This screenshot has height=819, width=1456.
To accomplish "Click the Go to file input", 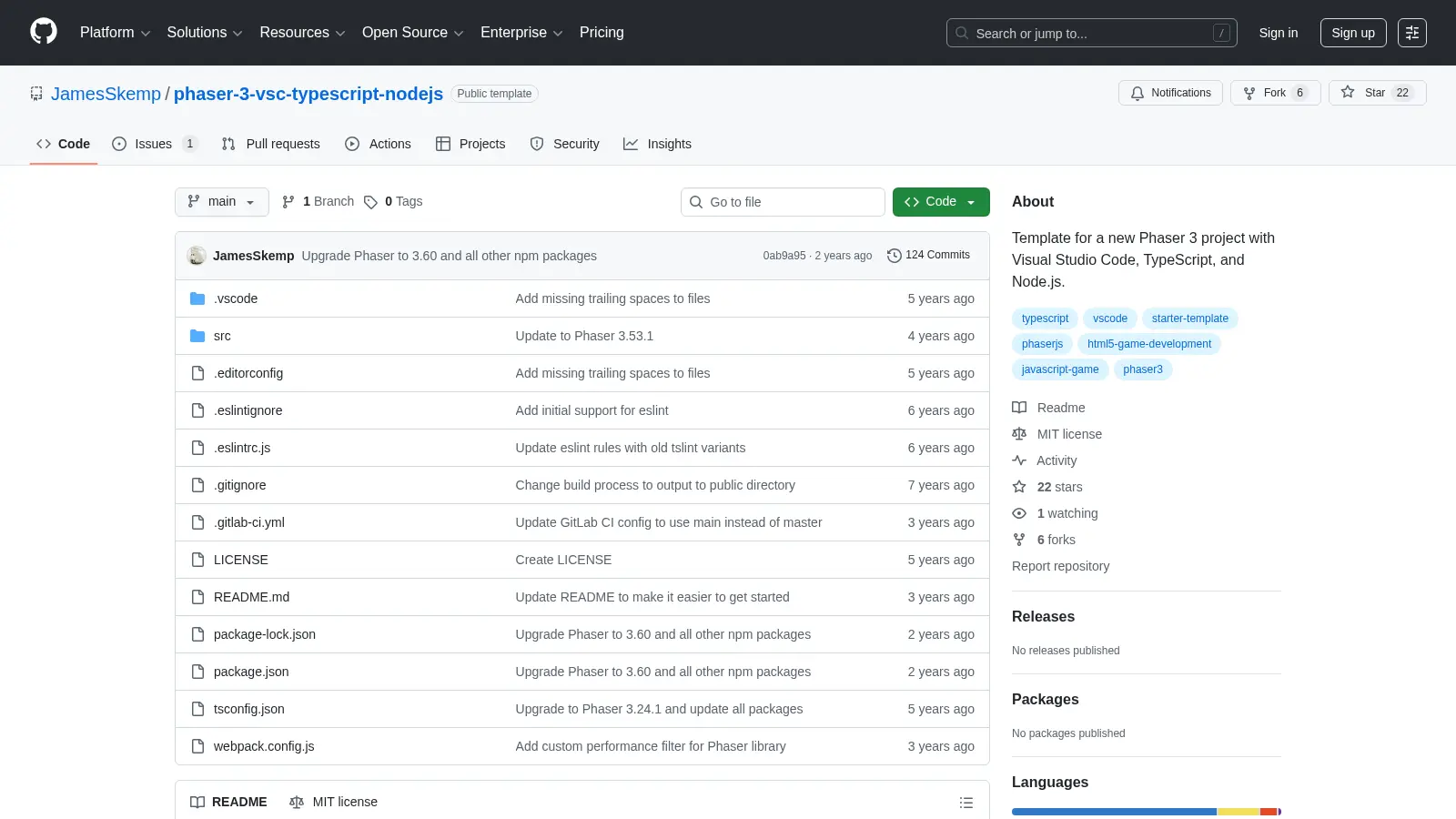I will (x=783, y=202).
